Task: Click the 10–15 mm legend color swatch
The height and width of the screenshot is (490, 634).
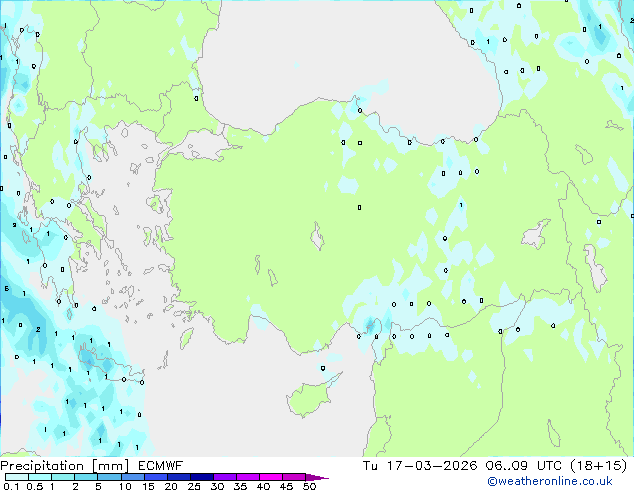Action: 132,477
